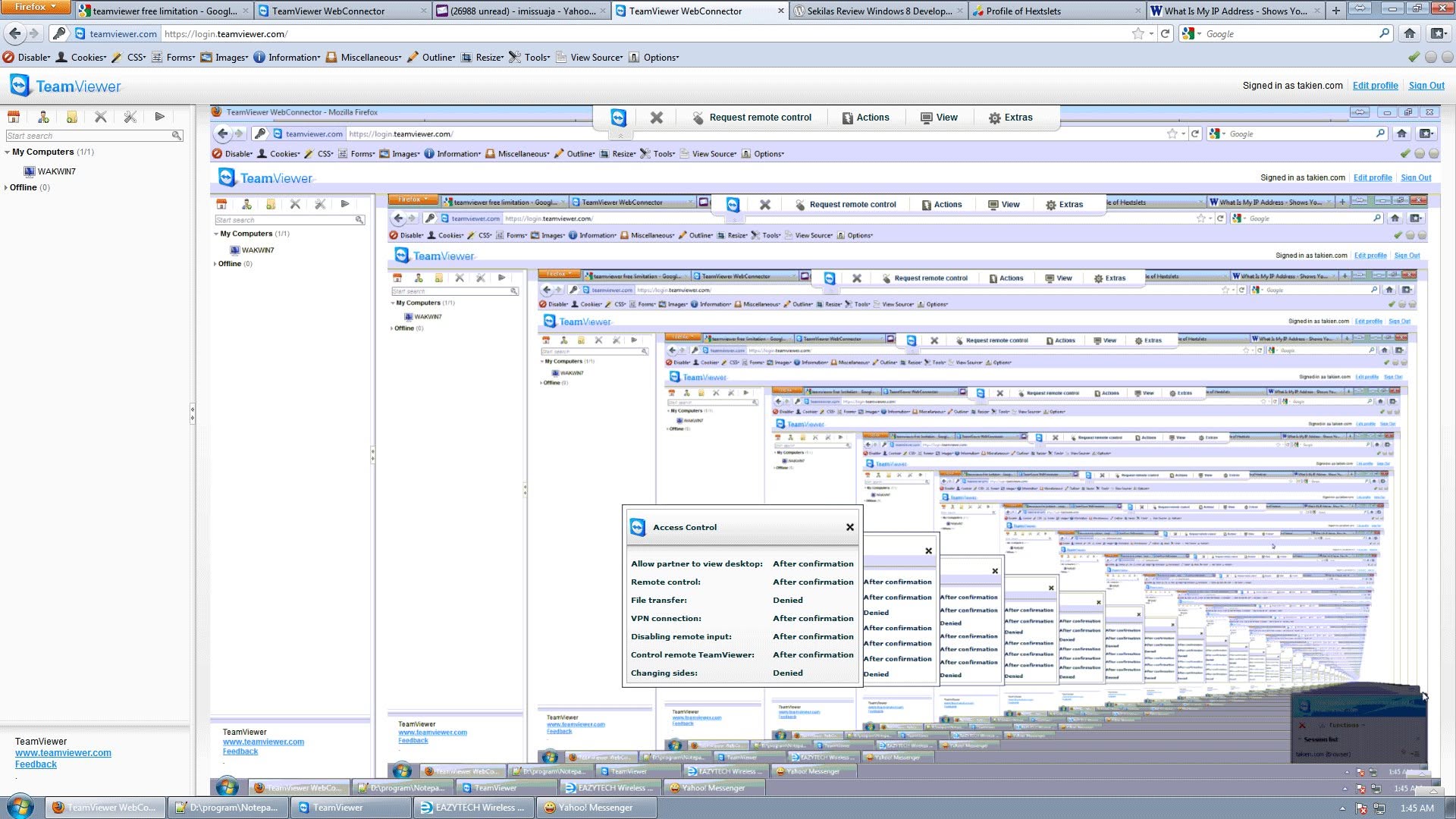Open the Information menu on the outermost developer toolbar

[287, 57]
